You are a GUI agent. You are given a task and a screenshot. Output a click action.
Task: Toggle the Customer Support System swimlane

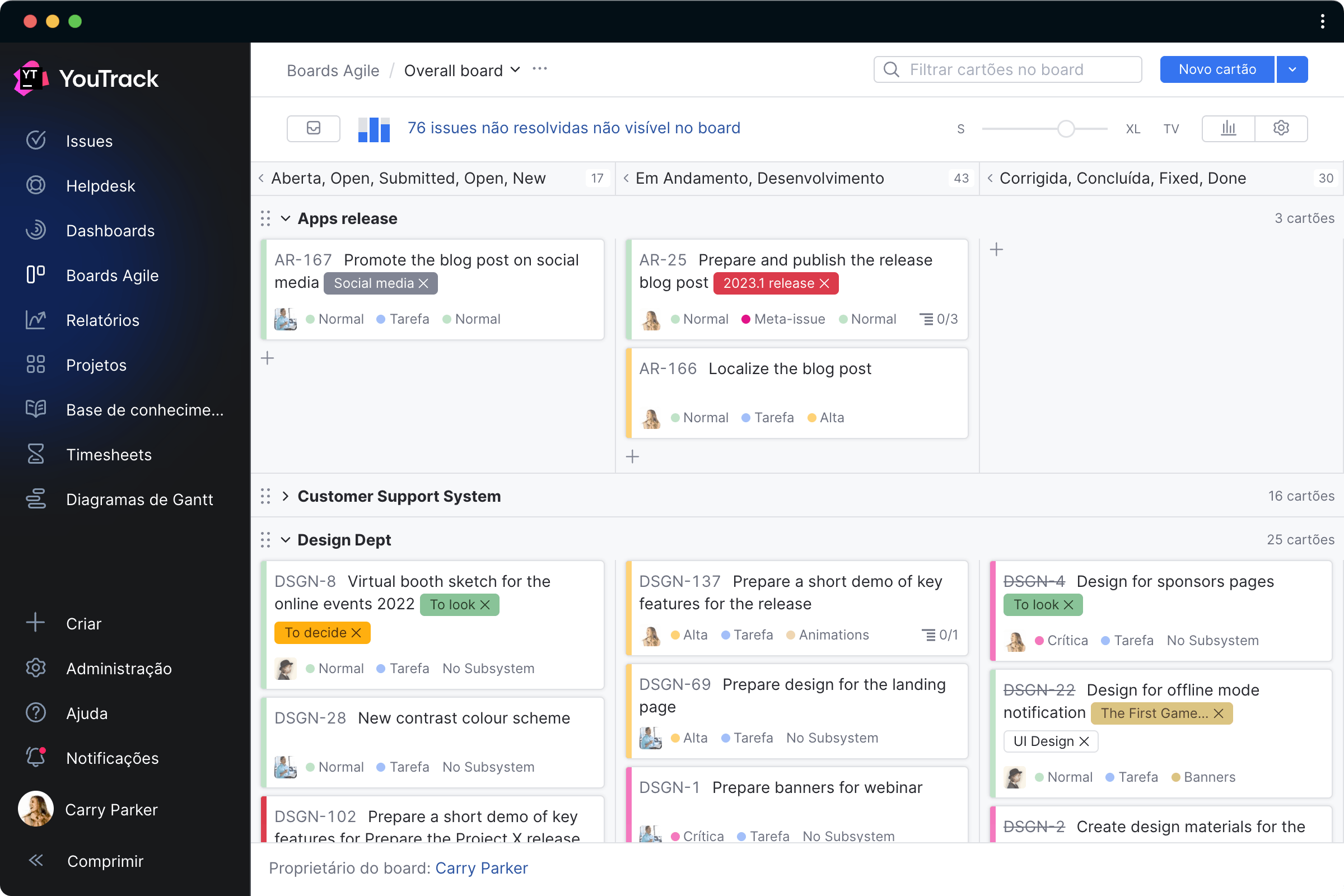pyautogui.click(x=287, y=496)
